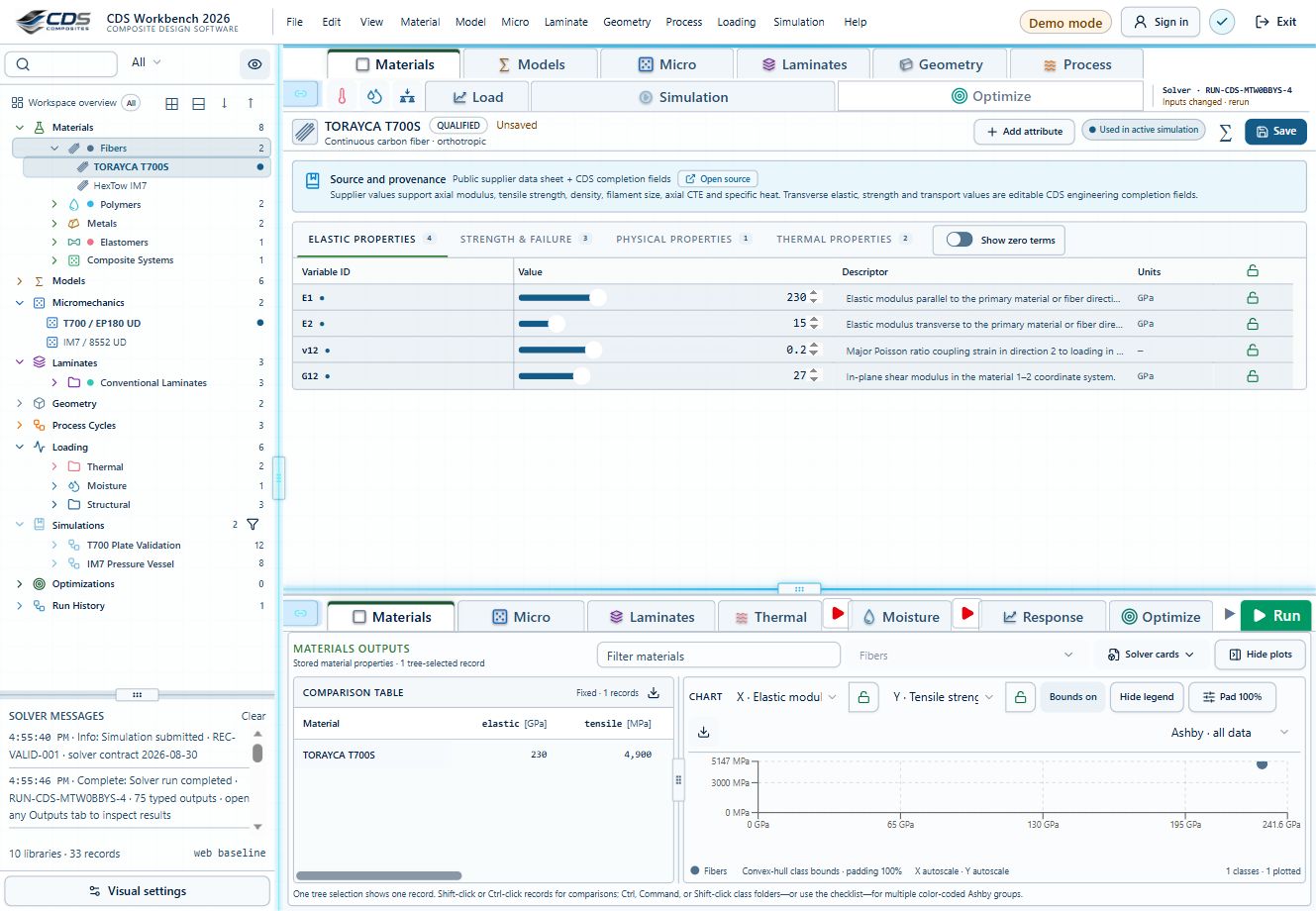The height and width of the screenshot is (911, 1316).
Task: Open the Simulation menu
Action: pyautogui.click(x=798, y=22)
